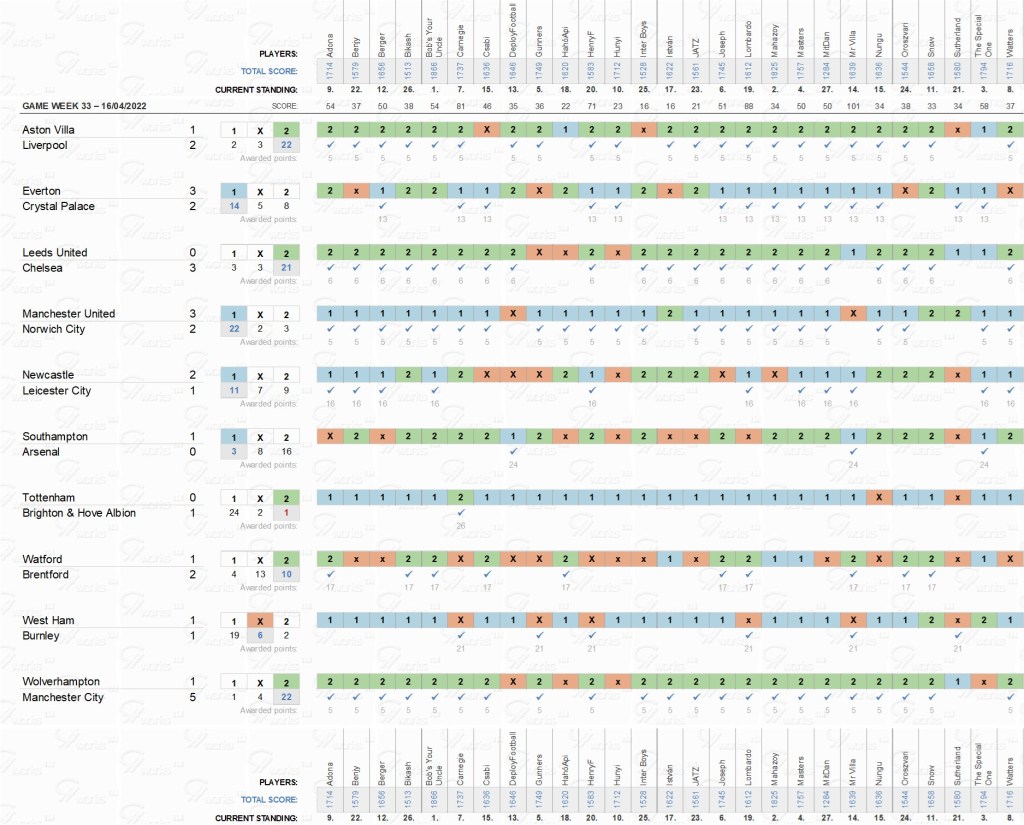Image resolution: width=1024 pixels, height=825 pixels.
Task: Click Carnage's checkmark in the Tottenham row
Action: pos(460,513)
